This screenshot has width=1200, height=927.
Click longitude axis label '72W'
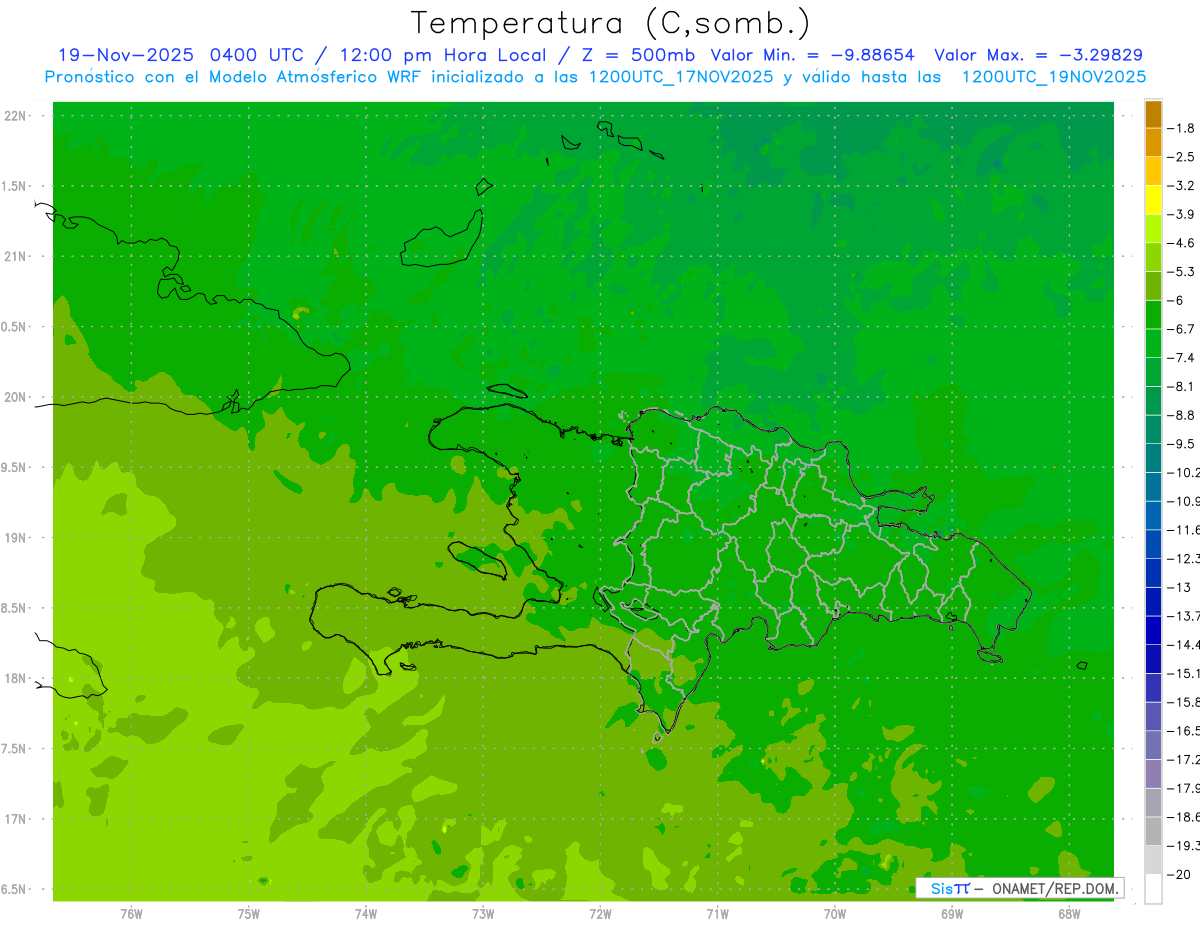coord(600,914)
